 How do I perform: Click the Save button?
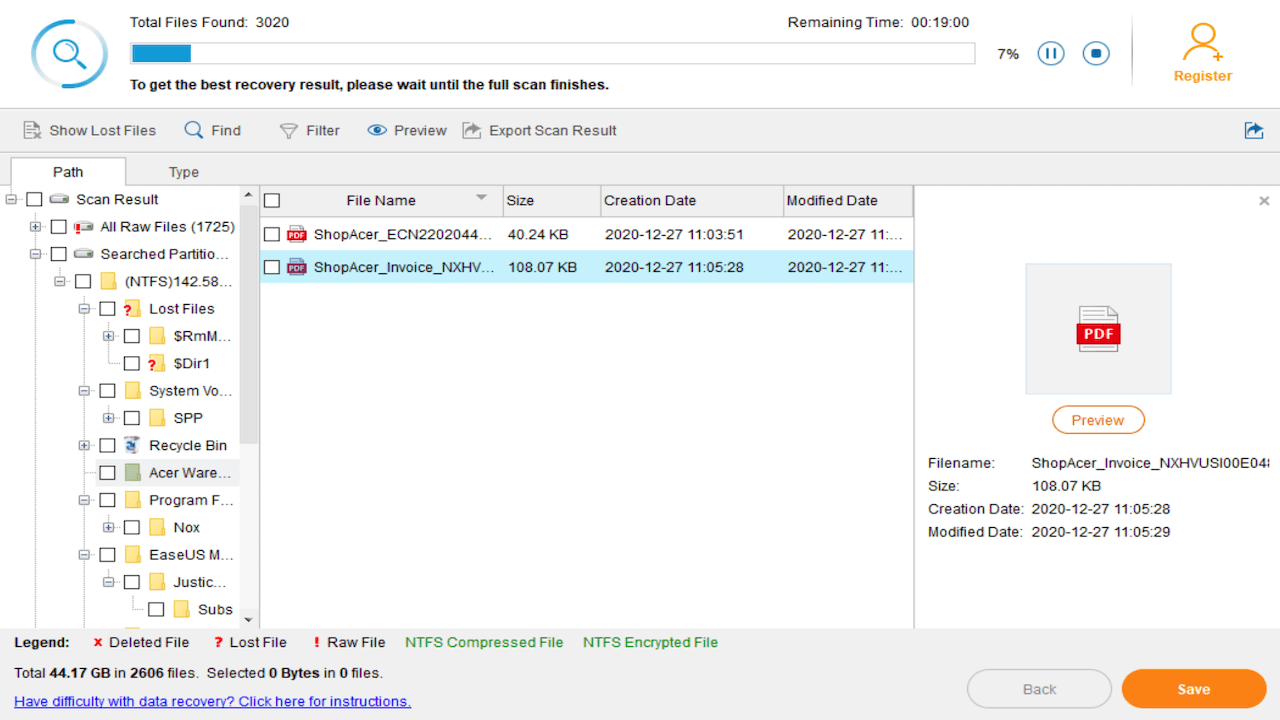tap(1194, 689)
